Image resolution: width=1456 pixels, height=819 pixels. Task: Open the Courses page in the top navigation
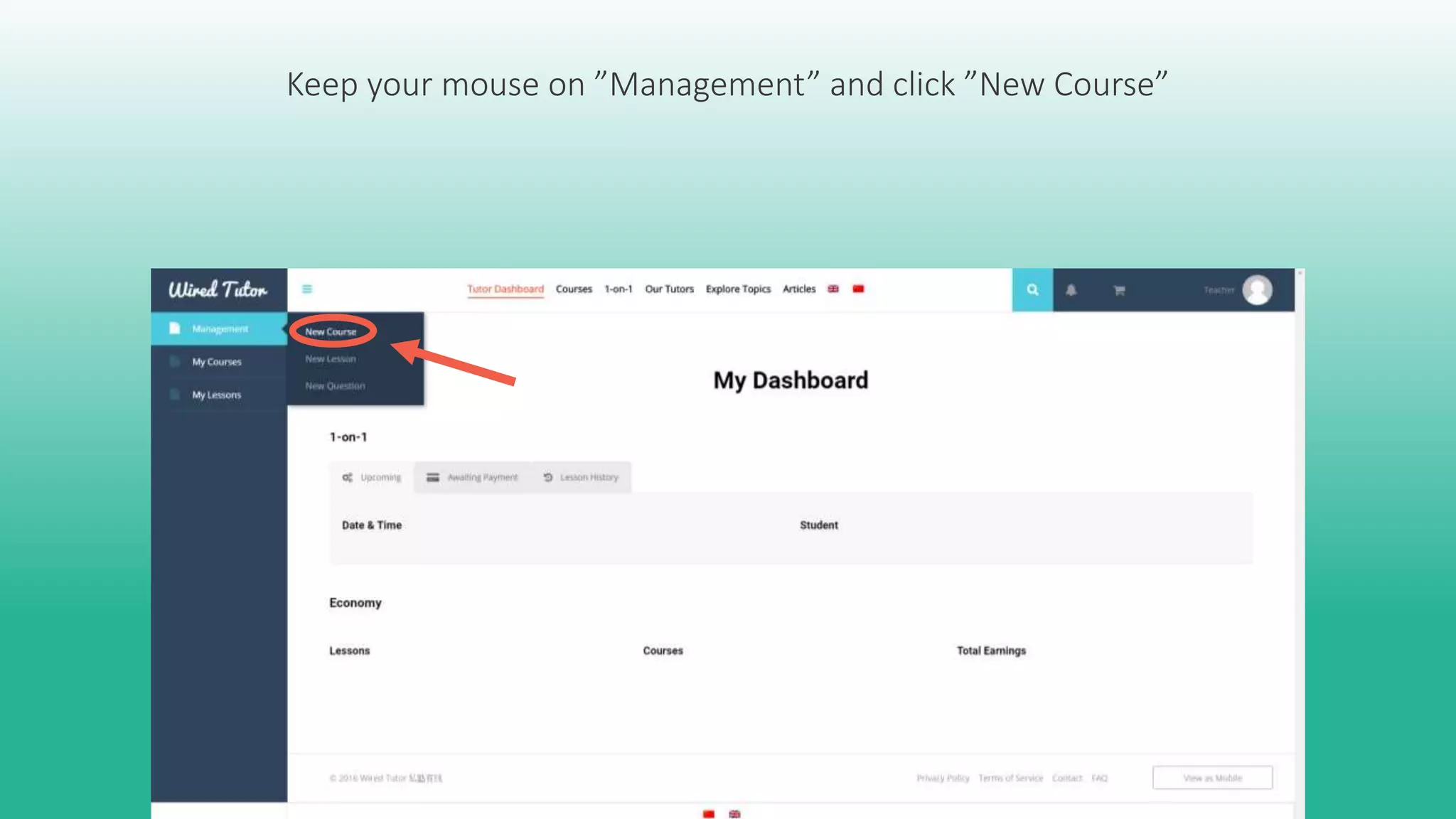pyautogui.click(x=574, y=289)
